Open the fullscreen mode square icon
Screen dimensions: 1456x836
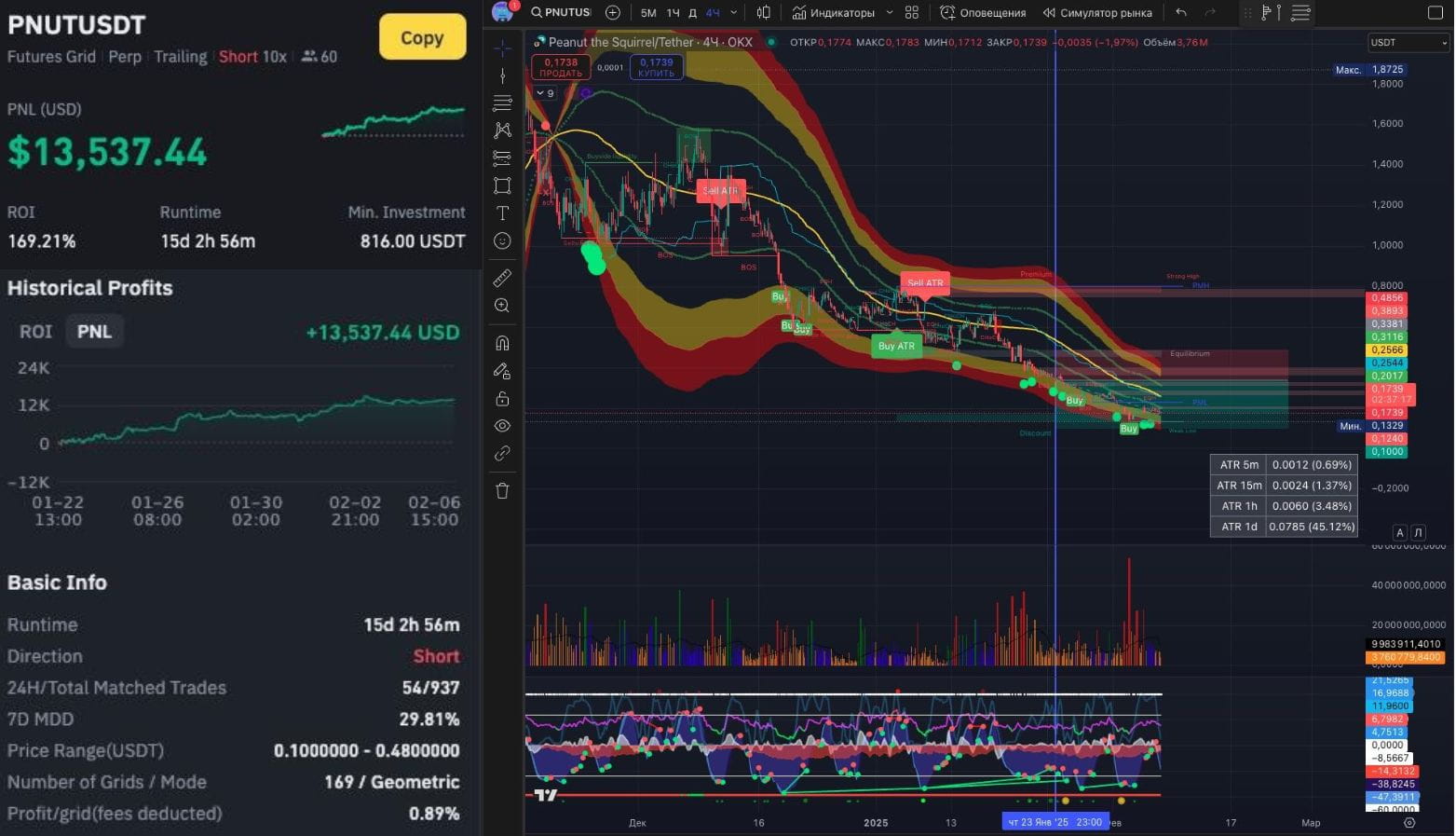[x=1436, y=12]
